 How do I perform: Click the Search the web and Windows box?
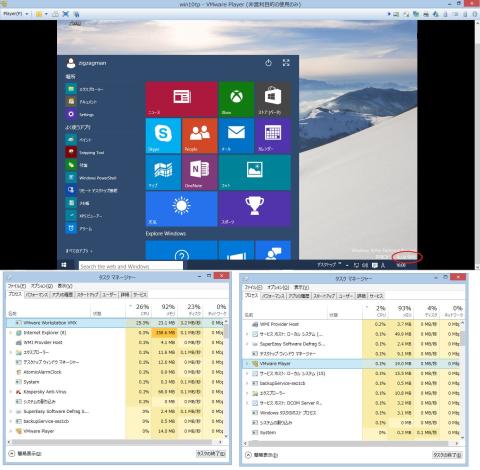coord(131,266)
